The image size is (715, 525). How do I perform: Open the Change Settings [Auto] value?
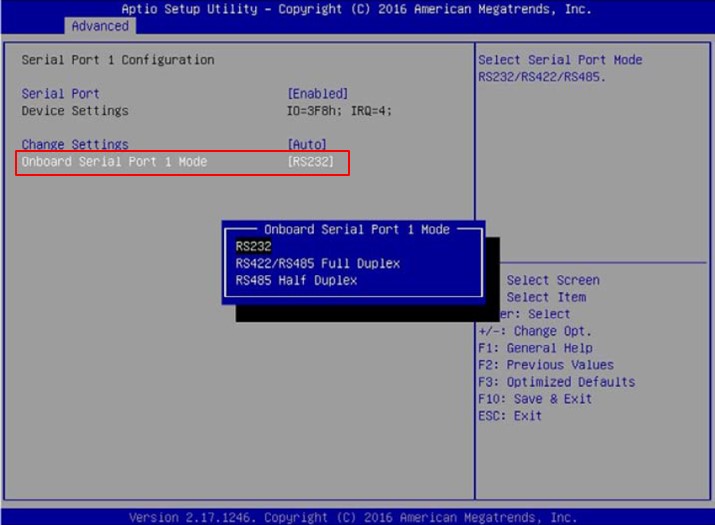pos(307,145)
